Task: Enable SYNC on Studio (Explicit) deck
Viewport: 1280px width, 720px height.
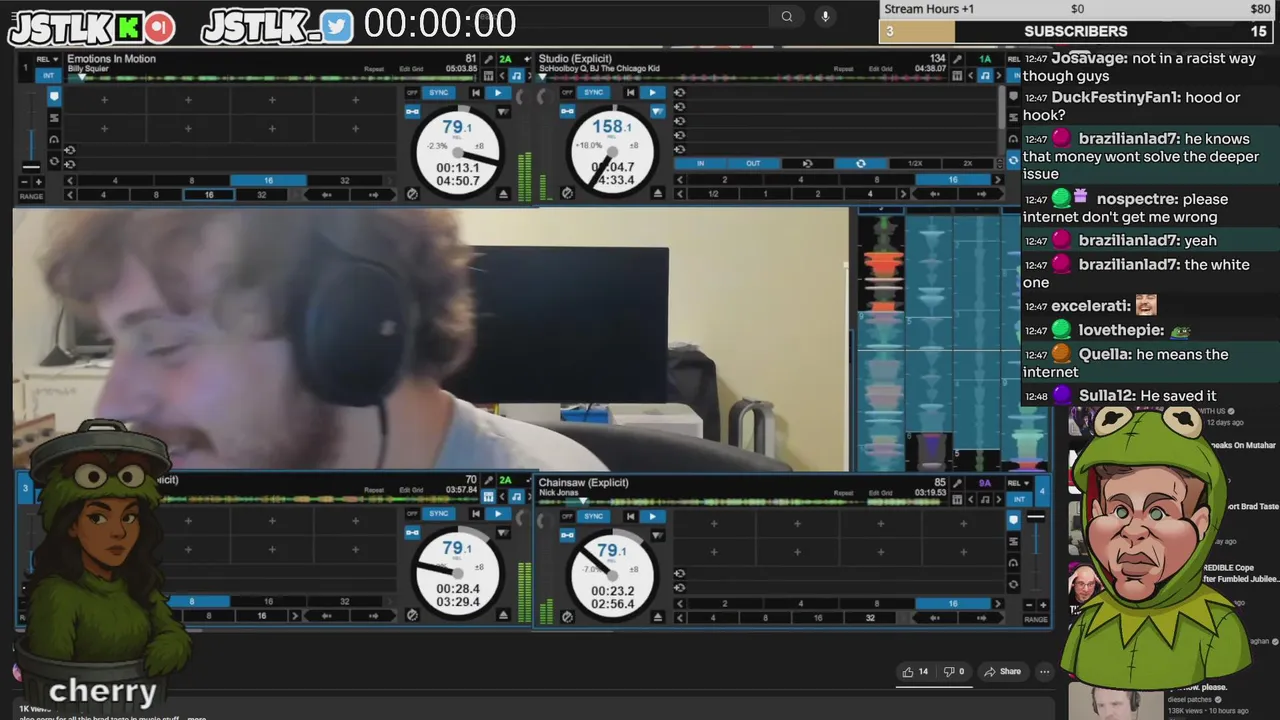Action: 594,93
